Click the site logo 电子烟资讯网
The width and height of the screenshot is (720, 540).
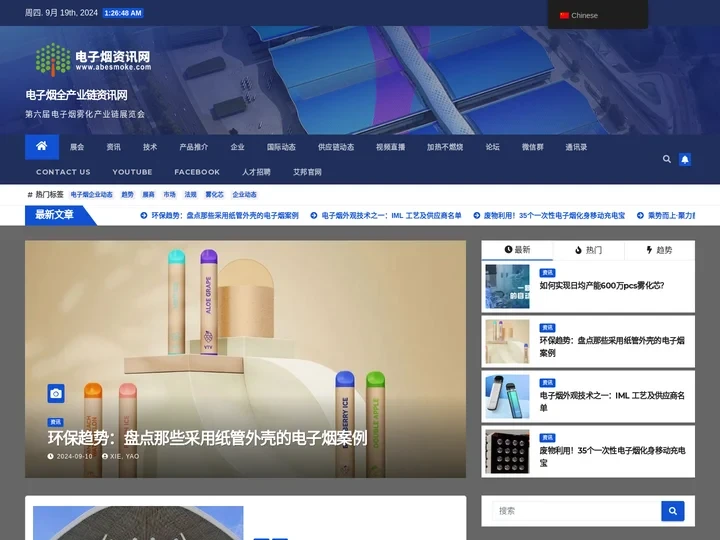tap(93, 60)
